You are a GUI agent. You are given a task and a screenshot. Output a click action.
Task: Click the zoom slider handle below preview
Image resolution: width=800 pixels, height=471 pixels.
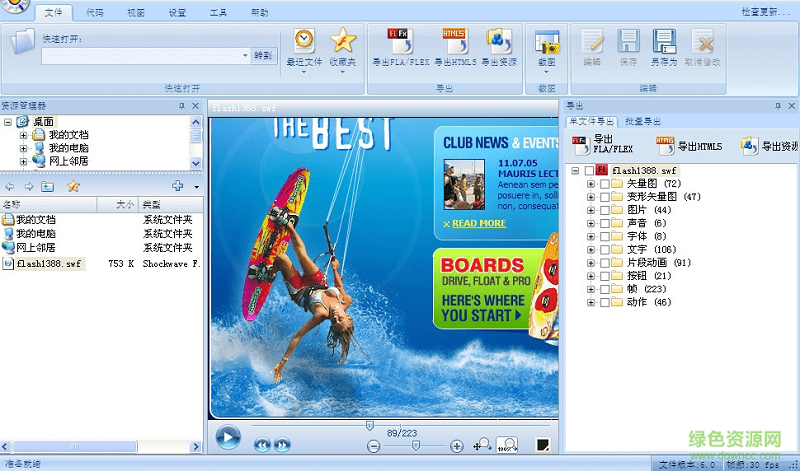coord(414,445)
